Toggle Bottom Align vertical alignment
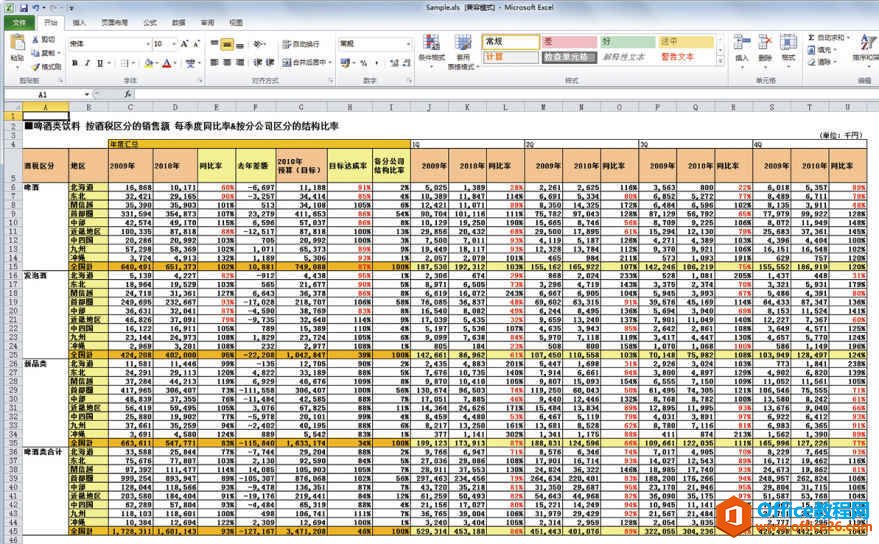879x544 pixels. (x=240, y=44)
